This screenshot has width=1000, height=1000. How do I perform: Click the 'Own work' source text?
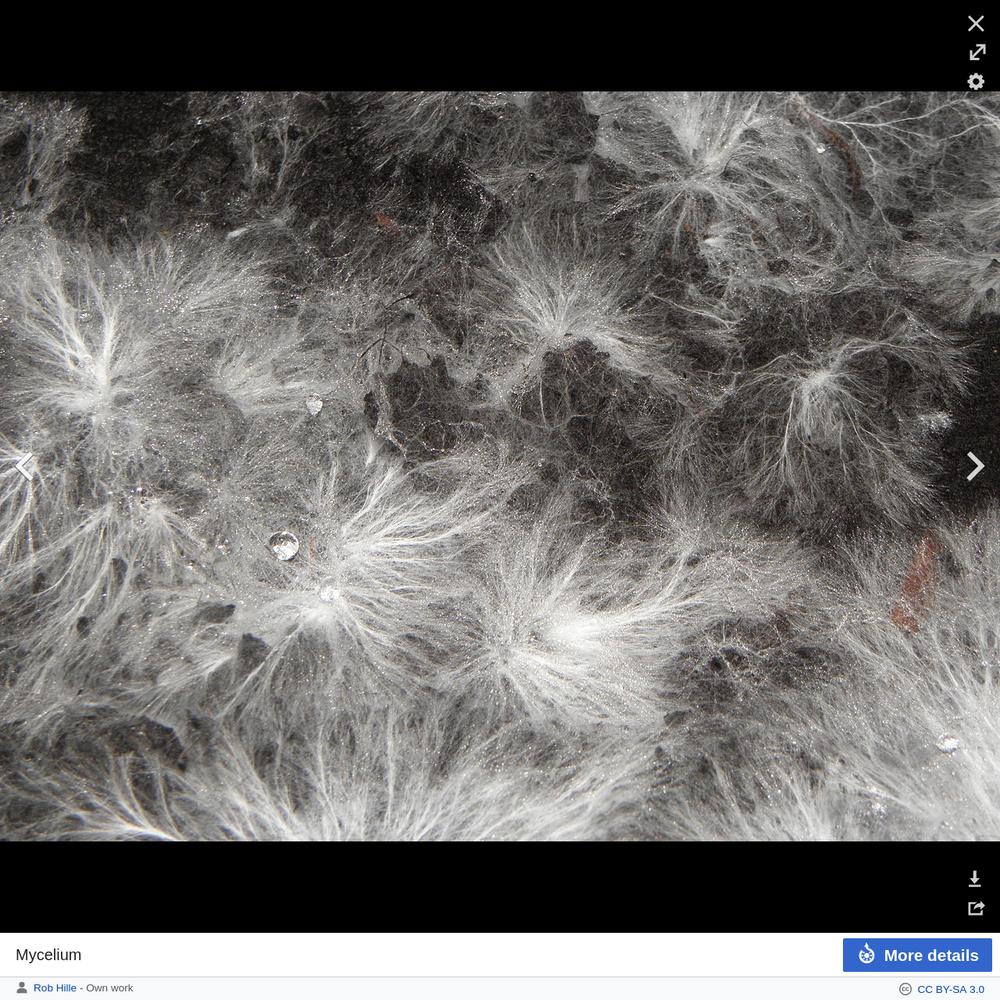pyautogui.click(x=110, y=988)
